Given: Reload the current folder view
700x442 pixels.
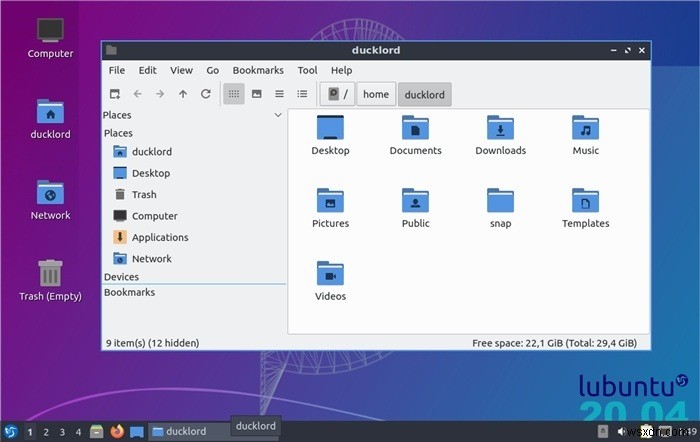Looking at the screenshot, I should pos(205,94).
